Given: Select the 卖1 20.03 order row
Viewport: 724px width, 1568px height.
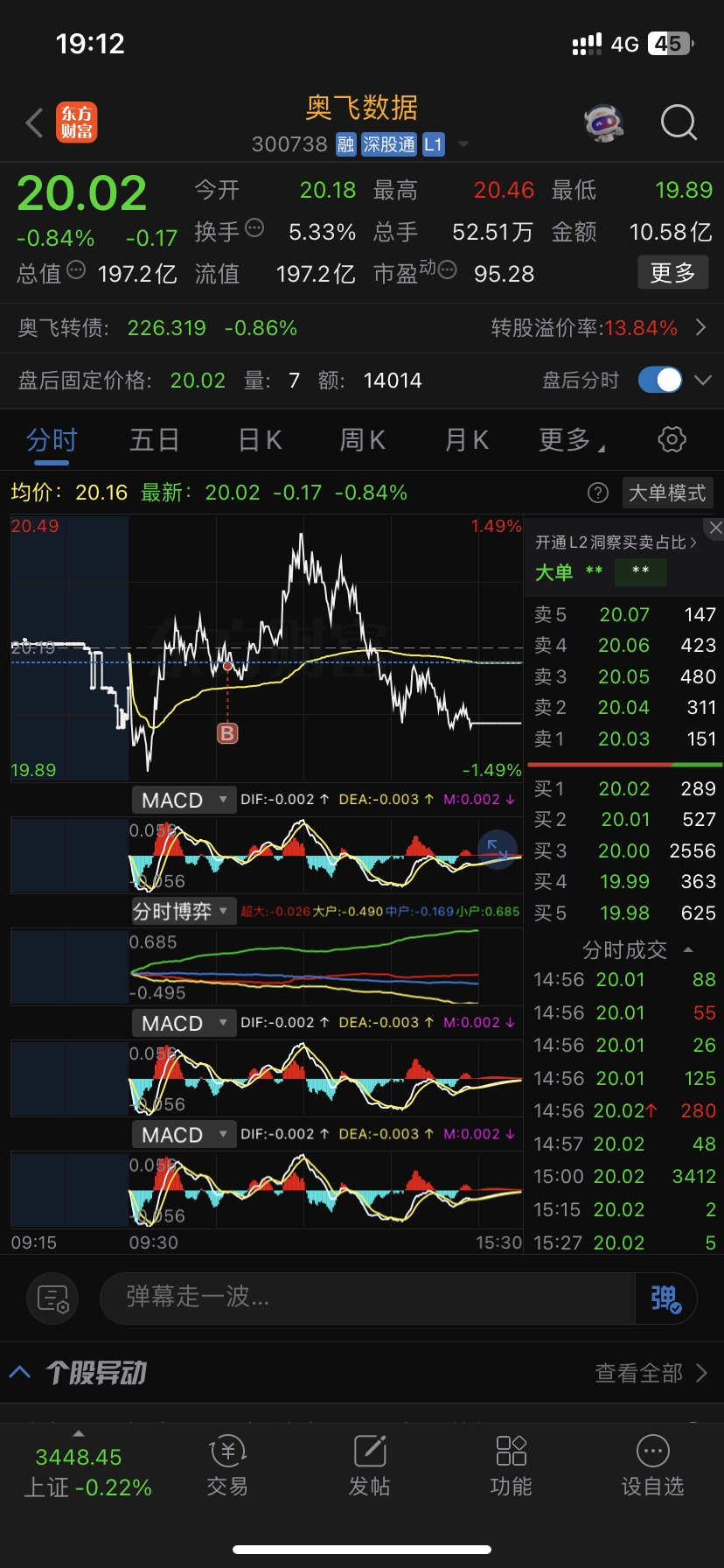Looking at the screenshot, I should click(x=624, y=738).
